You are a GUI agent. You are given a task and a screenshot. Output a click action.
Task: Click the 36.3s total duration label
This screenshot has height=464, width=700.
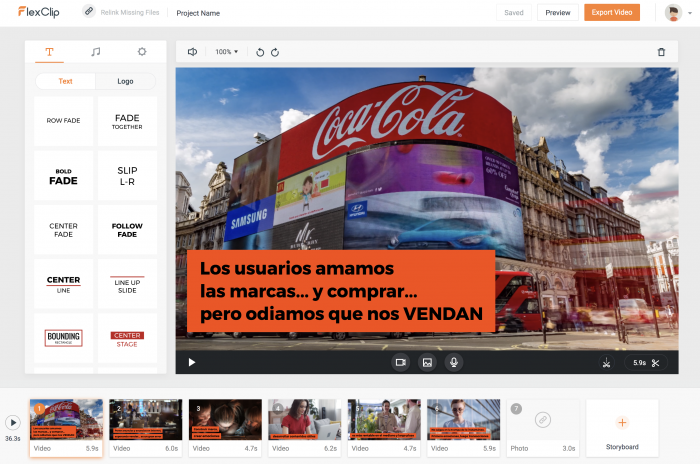(13, 439)
